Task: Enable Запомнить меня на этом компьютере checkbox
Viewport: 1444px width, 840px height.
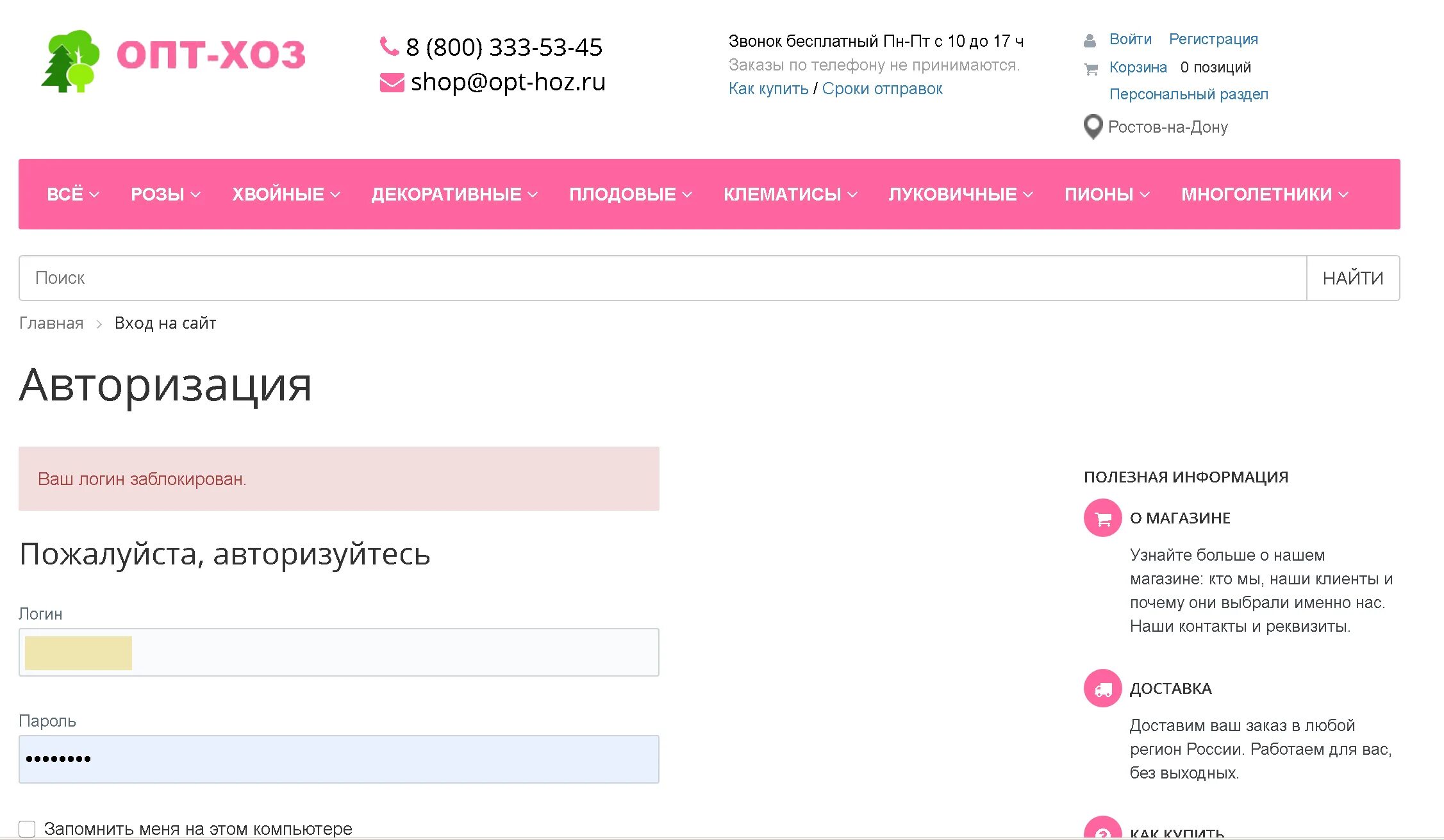Action: tap(27, 828)
